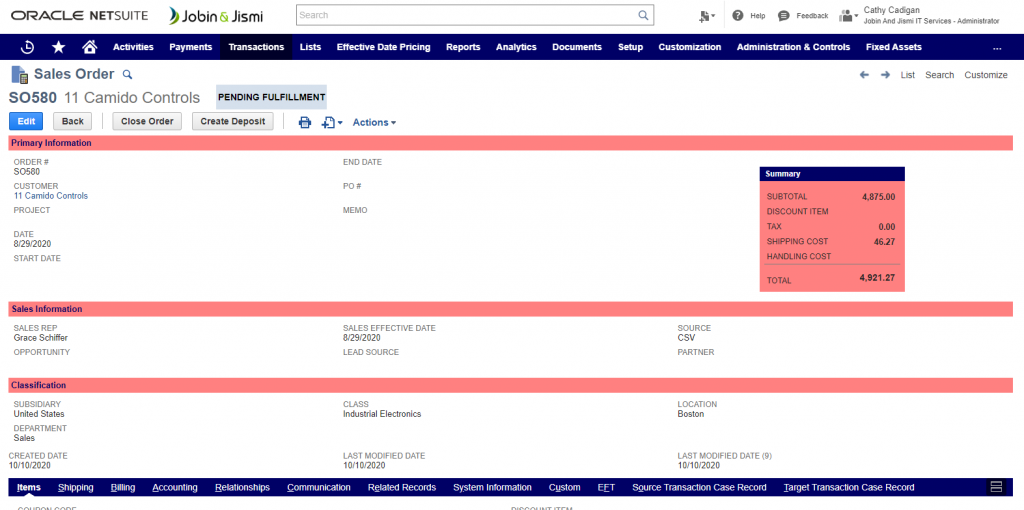Click the Jobin & Jismi logo
The image size is (1024, 510).
[216, 16]
